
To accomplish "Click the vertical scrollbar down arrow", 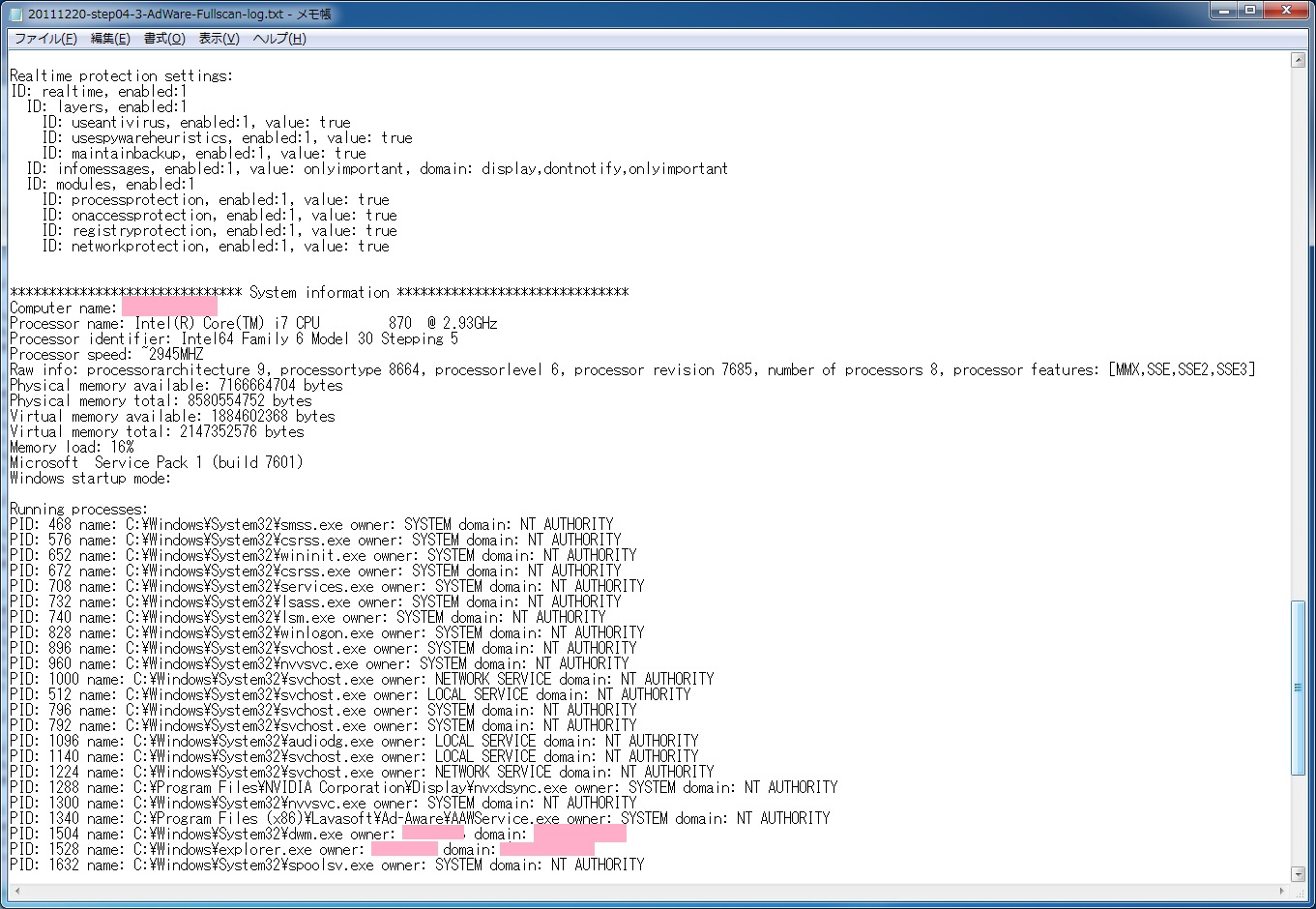I will 1298,873.
